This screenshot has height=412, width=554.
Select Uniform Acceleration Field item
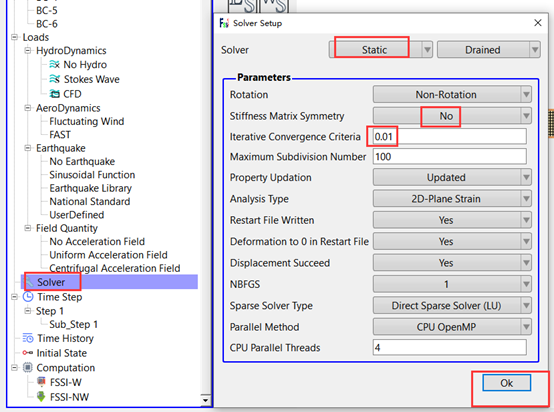point(108,255)
